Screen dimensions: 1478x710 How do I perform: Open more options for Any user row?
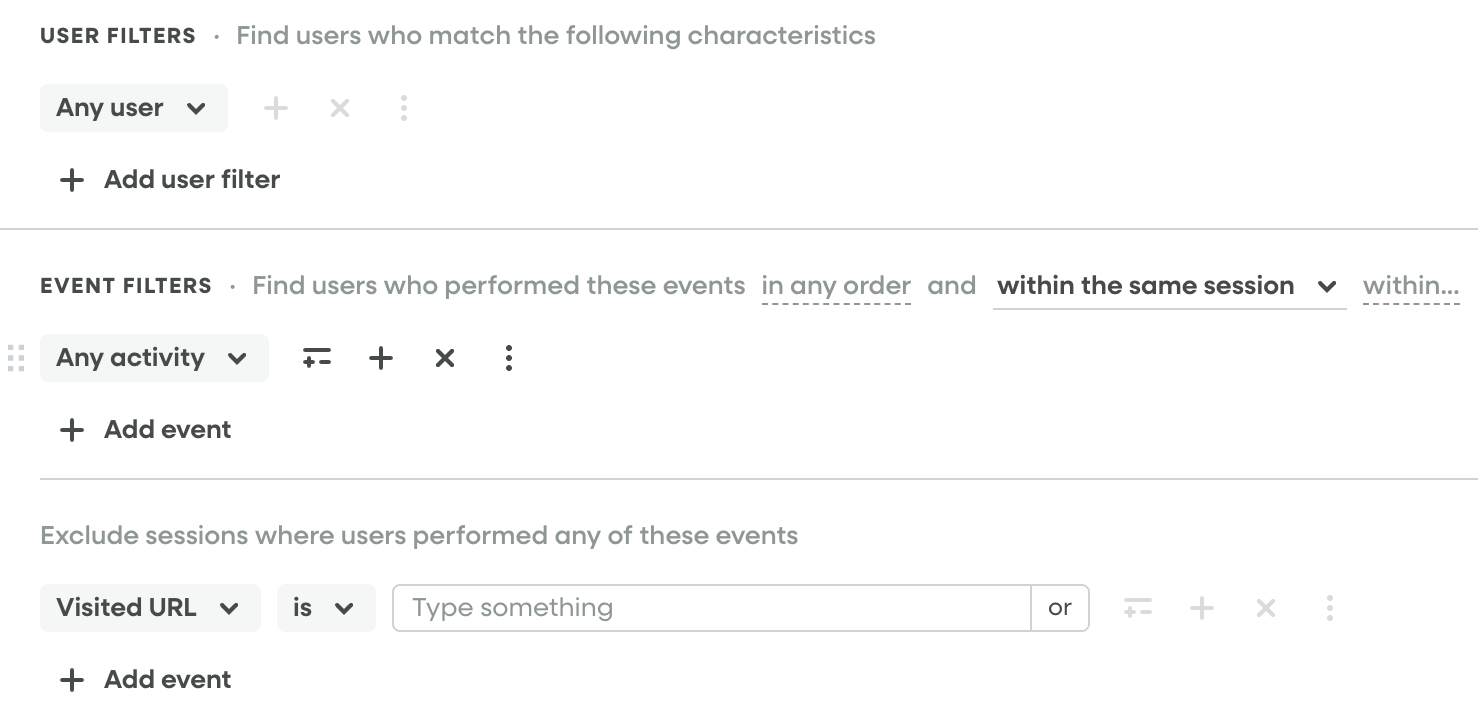(404, 108)
